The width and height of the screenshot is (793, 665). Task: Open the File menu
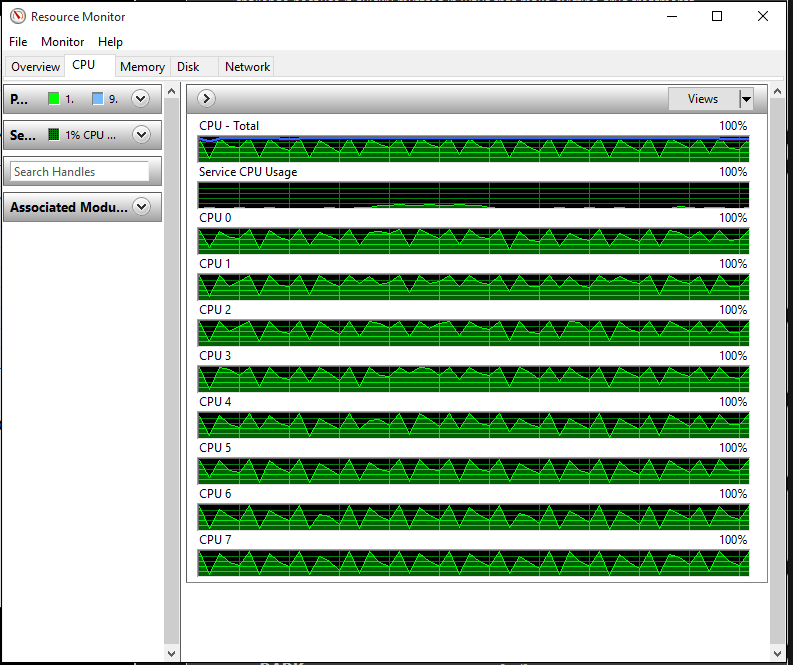[x=18, y=42]
